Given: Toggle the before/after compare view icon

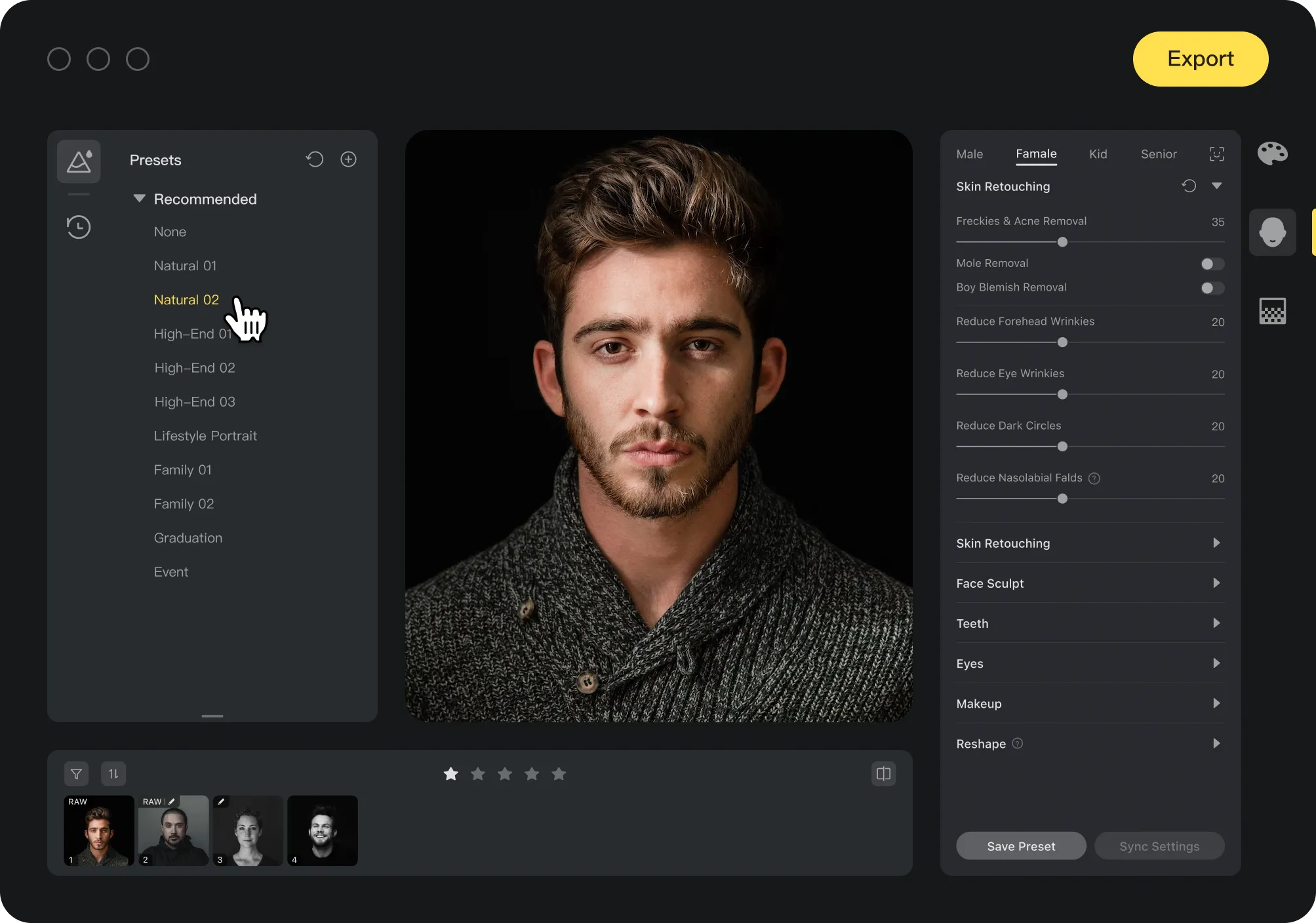Looking at the screenshot, I should pyautogui.click(x=883, y=774).
